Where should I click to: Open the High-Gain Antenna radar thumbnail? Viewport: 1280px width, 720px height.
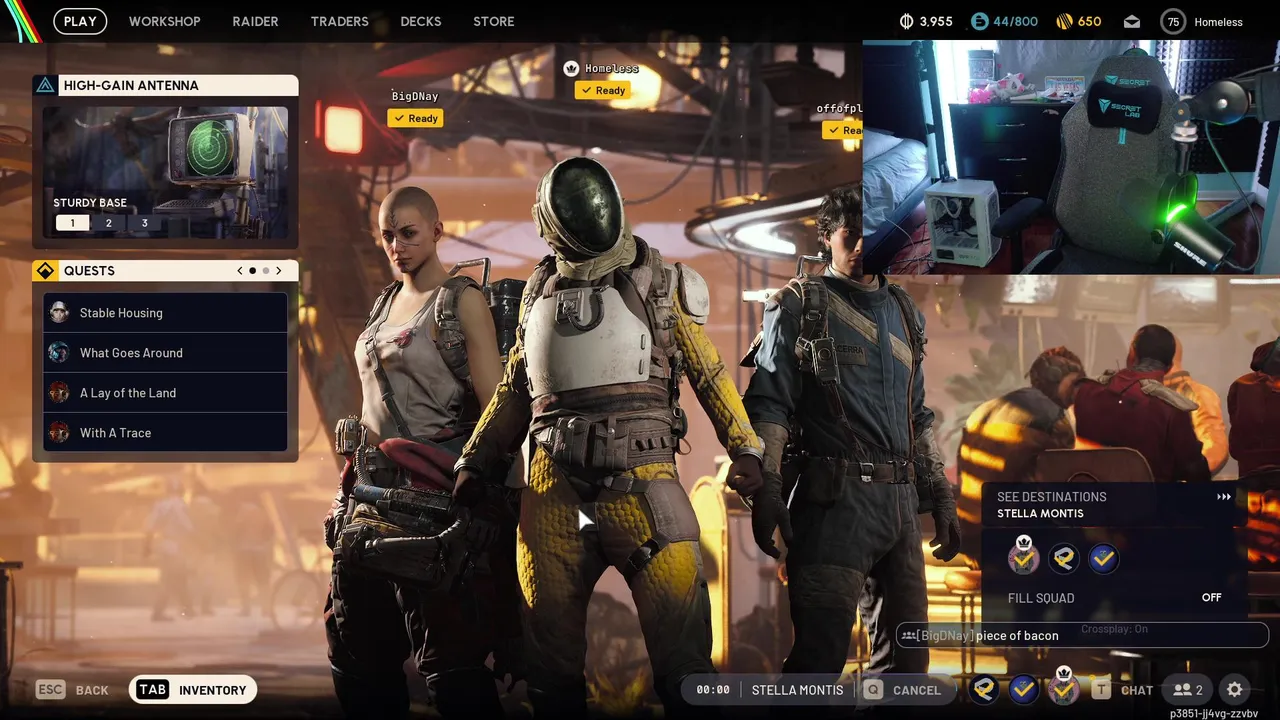[x=166, y=172]
